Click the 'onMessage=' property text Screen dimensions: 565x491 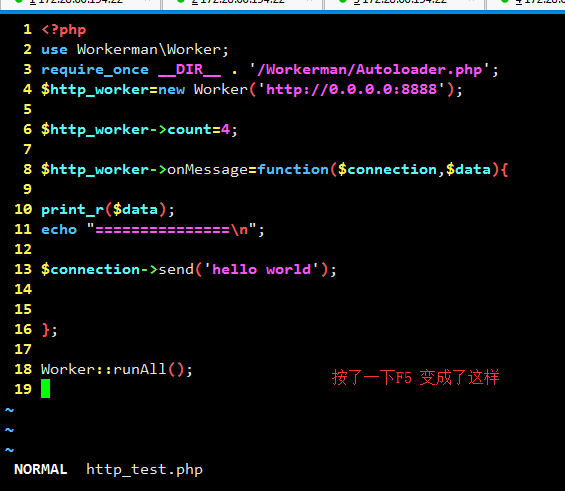[x=212, y=169]
